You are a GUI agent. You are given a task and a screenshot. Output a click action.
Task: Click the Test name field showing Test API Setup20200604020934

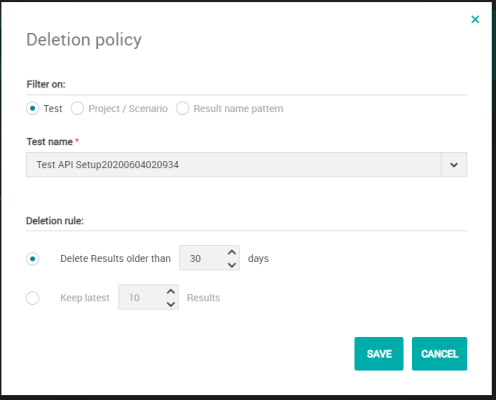tap(234, 165)
